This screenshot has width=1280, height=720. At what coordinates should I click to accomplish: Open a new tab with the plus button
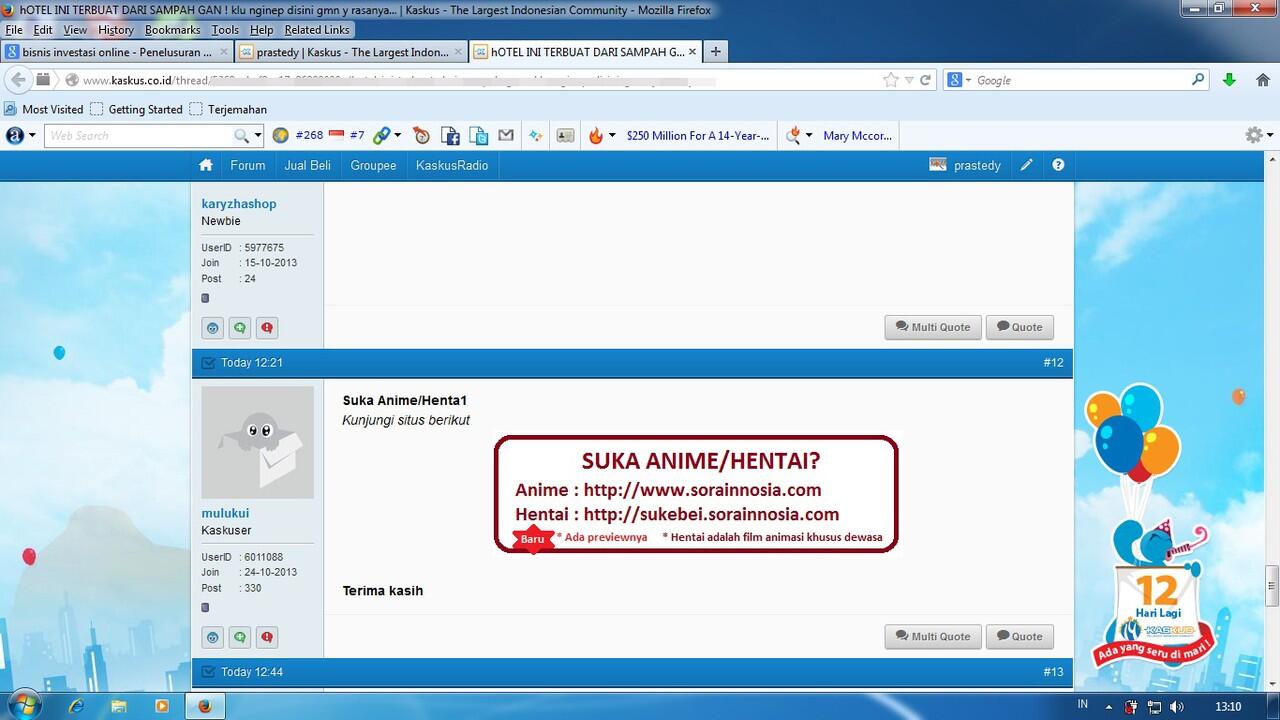715,52
